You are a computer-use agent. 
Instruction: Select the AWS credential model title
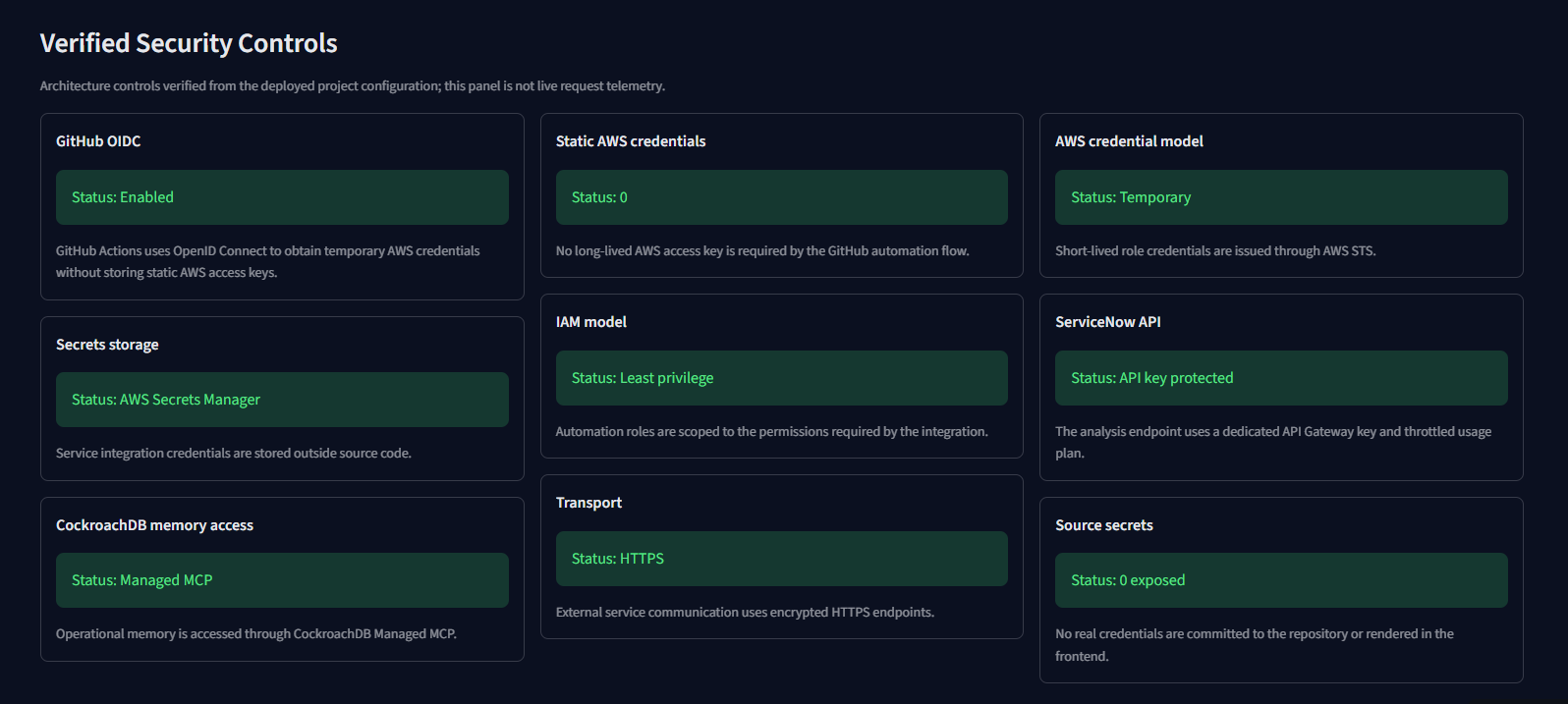1129,141
